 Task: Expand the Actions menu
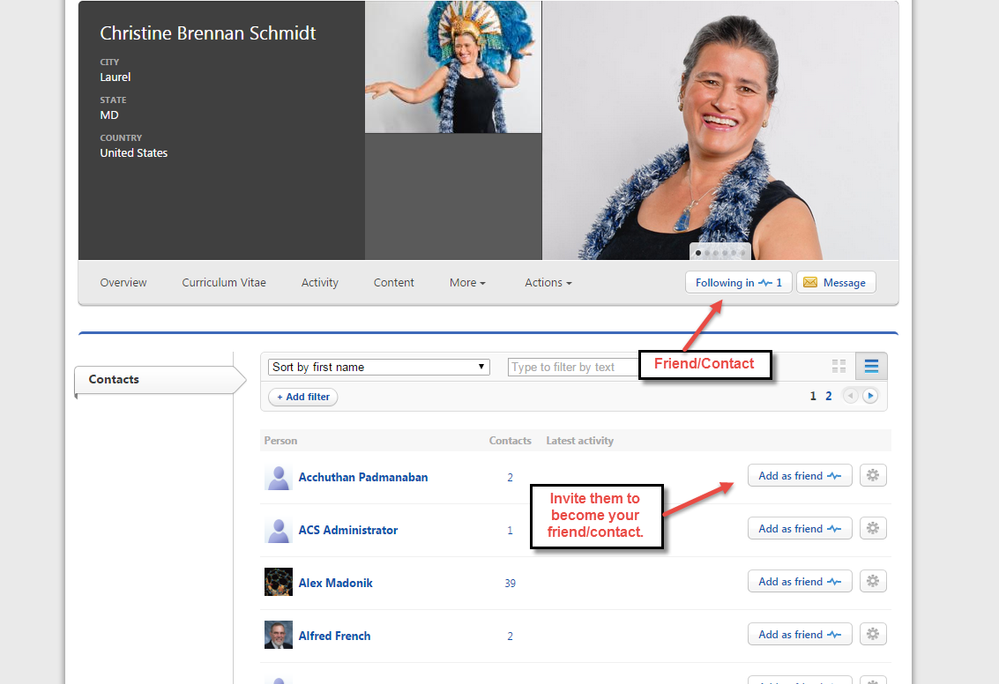click(548, 283)
